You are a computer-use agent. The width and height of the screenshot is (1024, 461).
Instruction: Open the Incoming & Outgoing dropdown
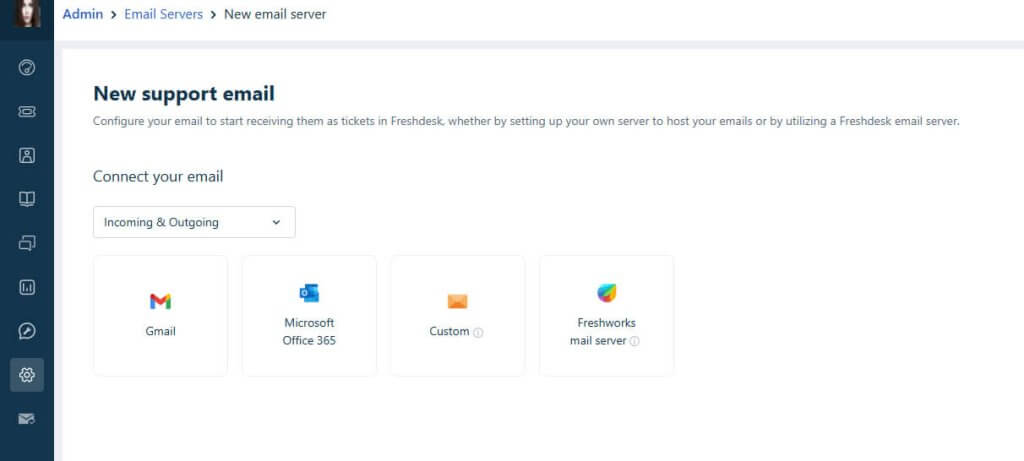click(194, 222)
